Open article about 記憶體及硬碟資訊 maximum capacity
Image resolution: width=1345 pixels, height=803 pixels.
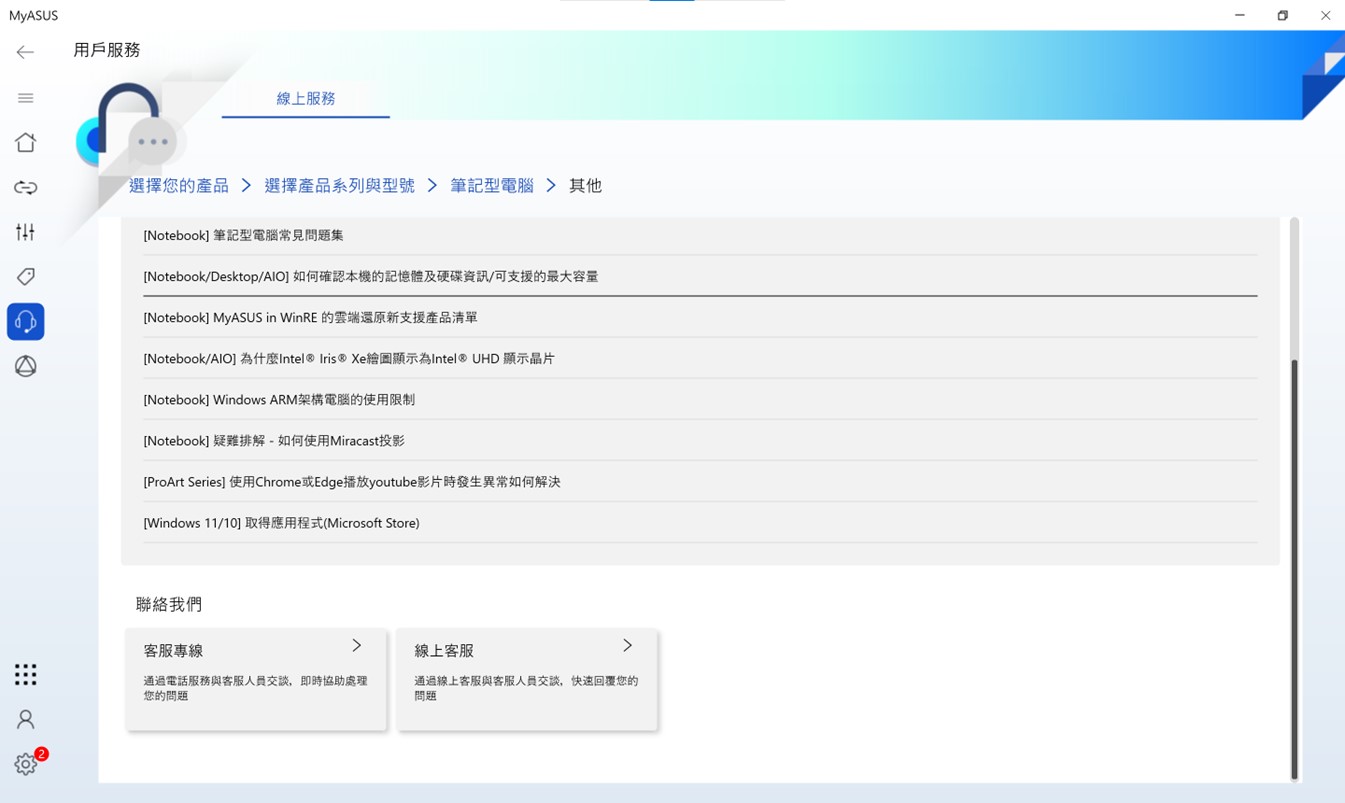pos(700,276)
